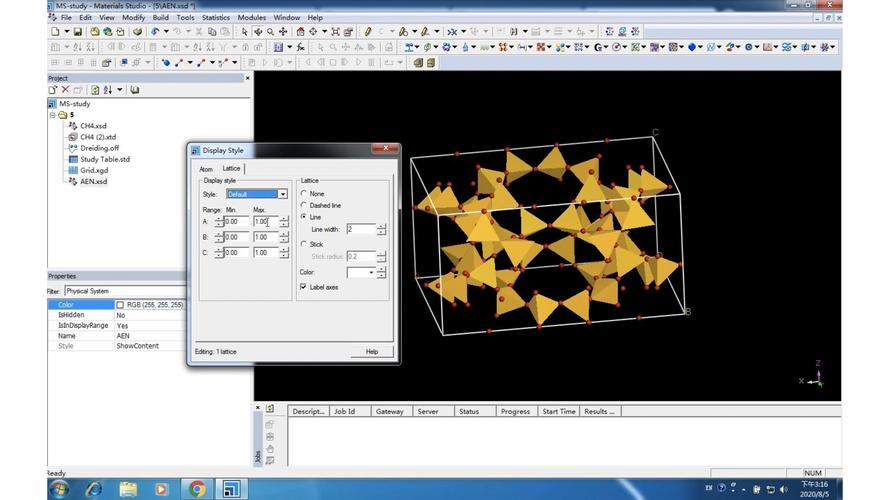
Task: Click the Help button in Display Style
Action: tap(371, 352)
